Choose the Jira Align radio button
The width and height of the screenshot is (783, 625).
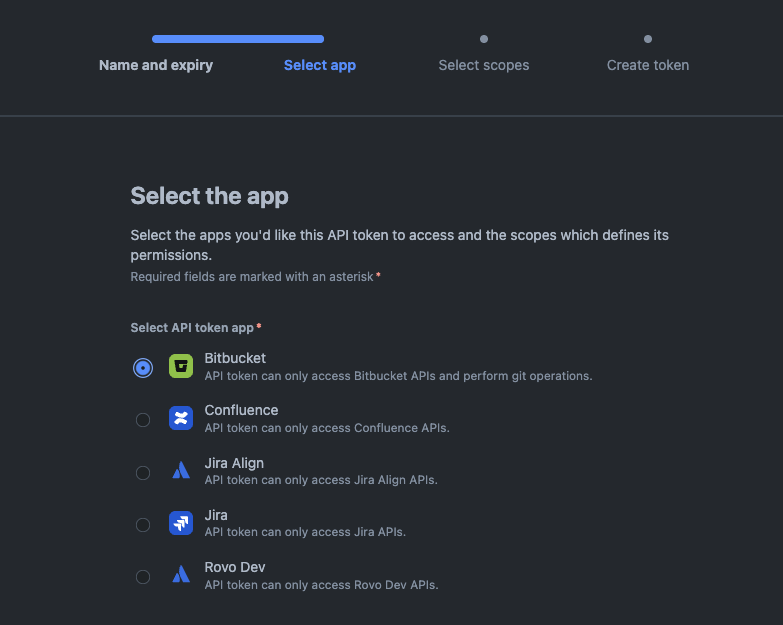pyautogui.click(x=143, y=472)
